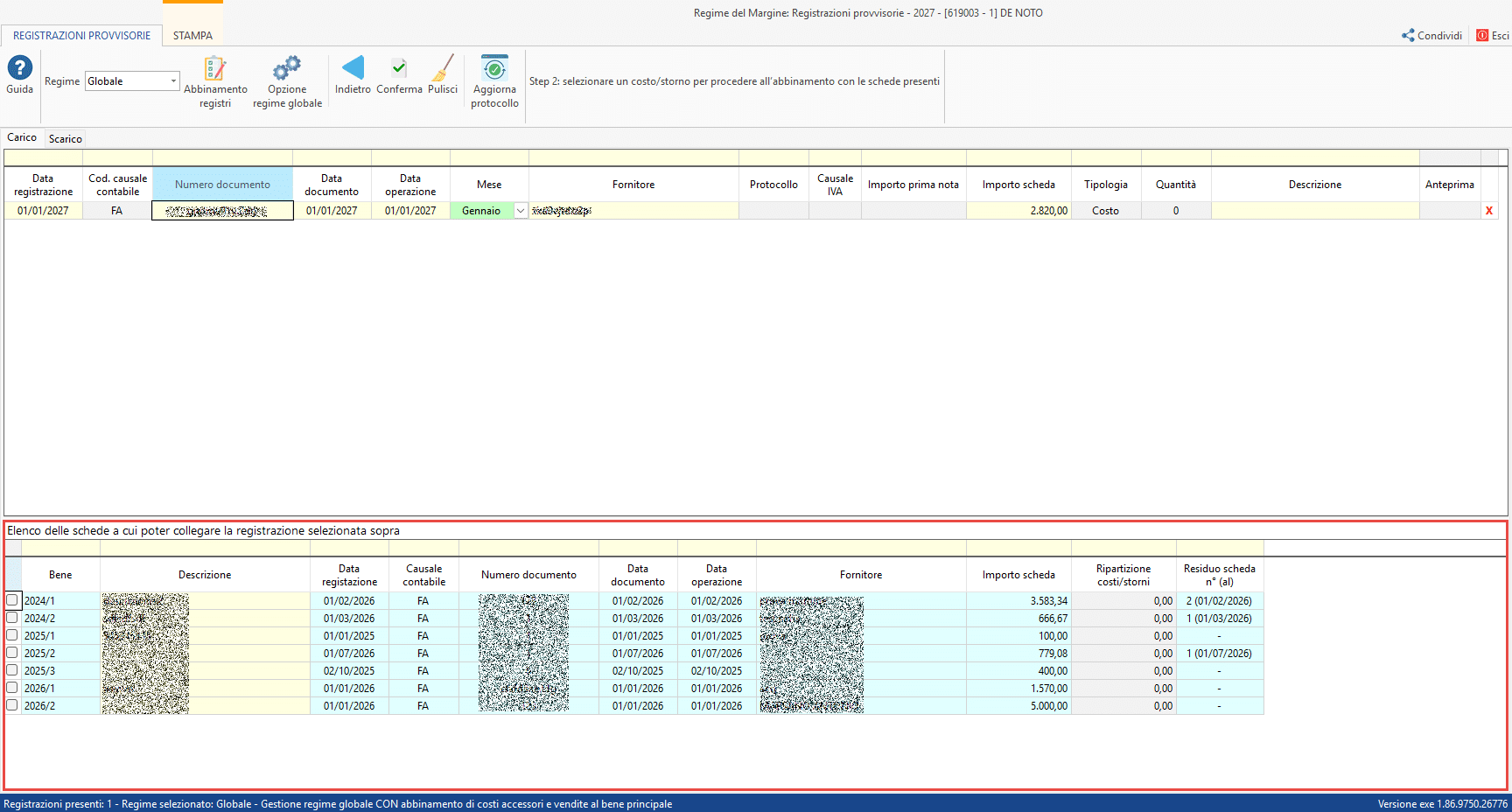
Task: Switch to the Registrazioni Provvisorie tab
Action: (x=81, y=36)
